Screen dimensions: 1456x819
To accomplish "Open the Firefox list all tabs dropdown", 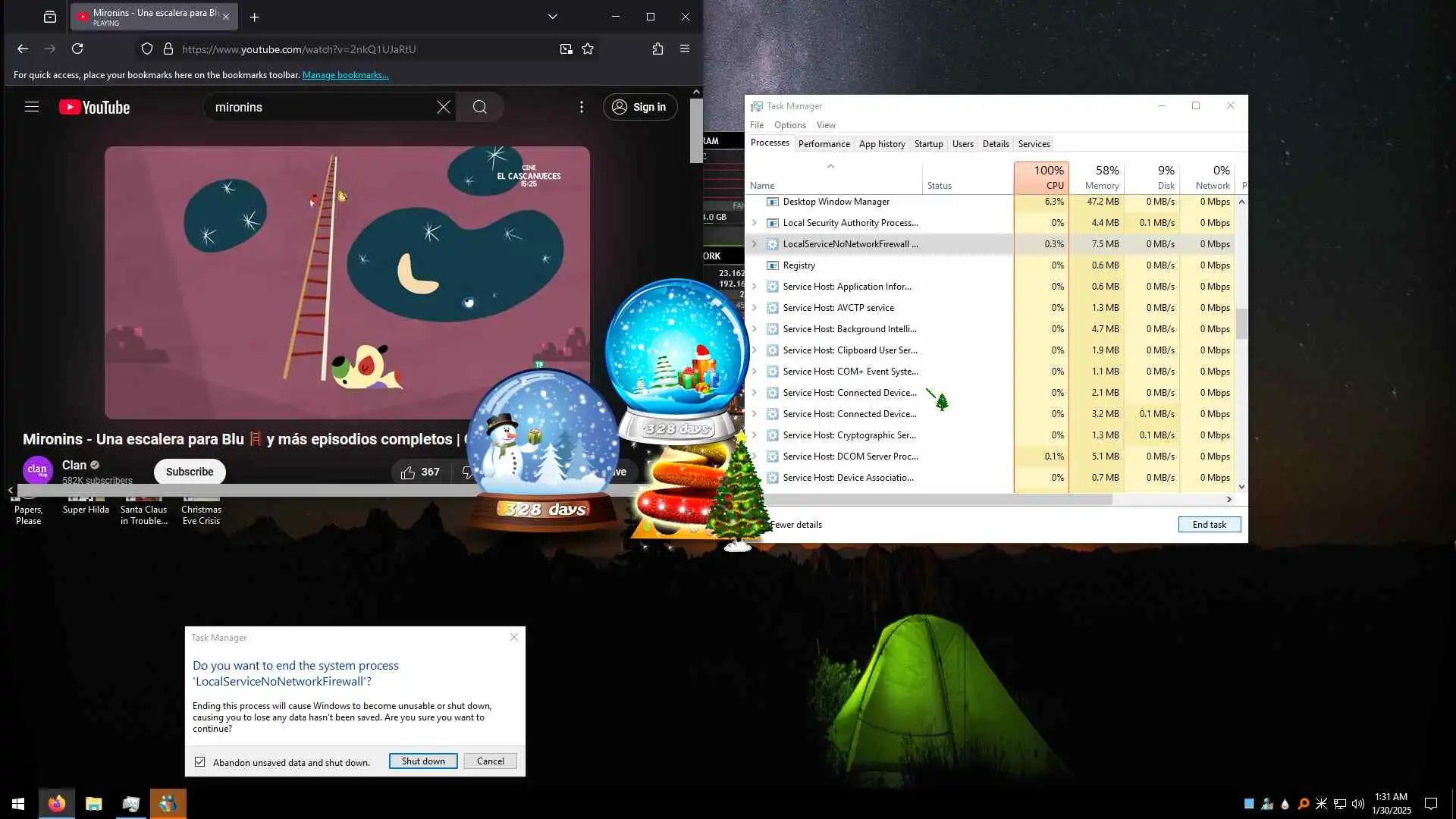I will click(553, 17).
